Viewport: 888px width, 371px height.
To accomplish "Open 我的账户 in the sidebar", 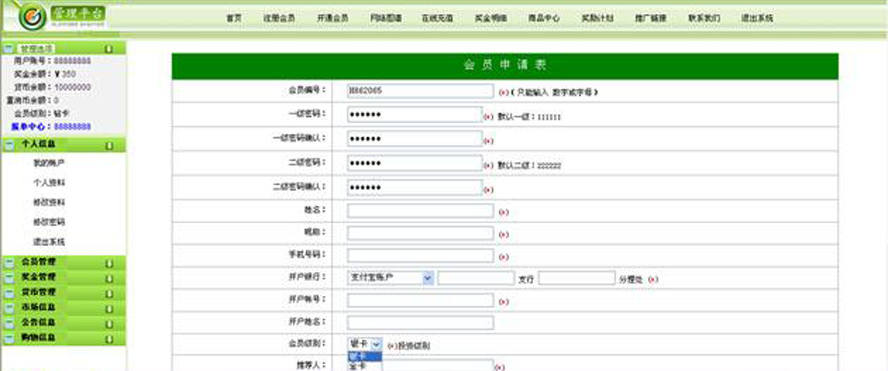I will pyautogui.click(x=49, y=163).
